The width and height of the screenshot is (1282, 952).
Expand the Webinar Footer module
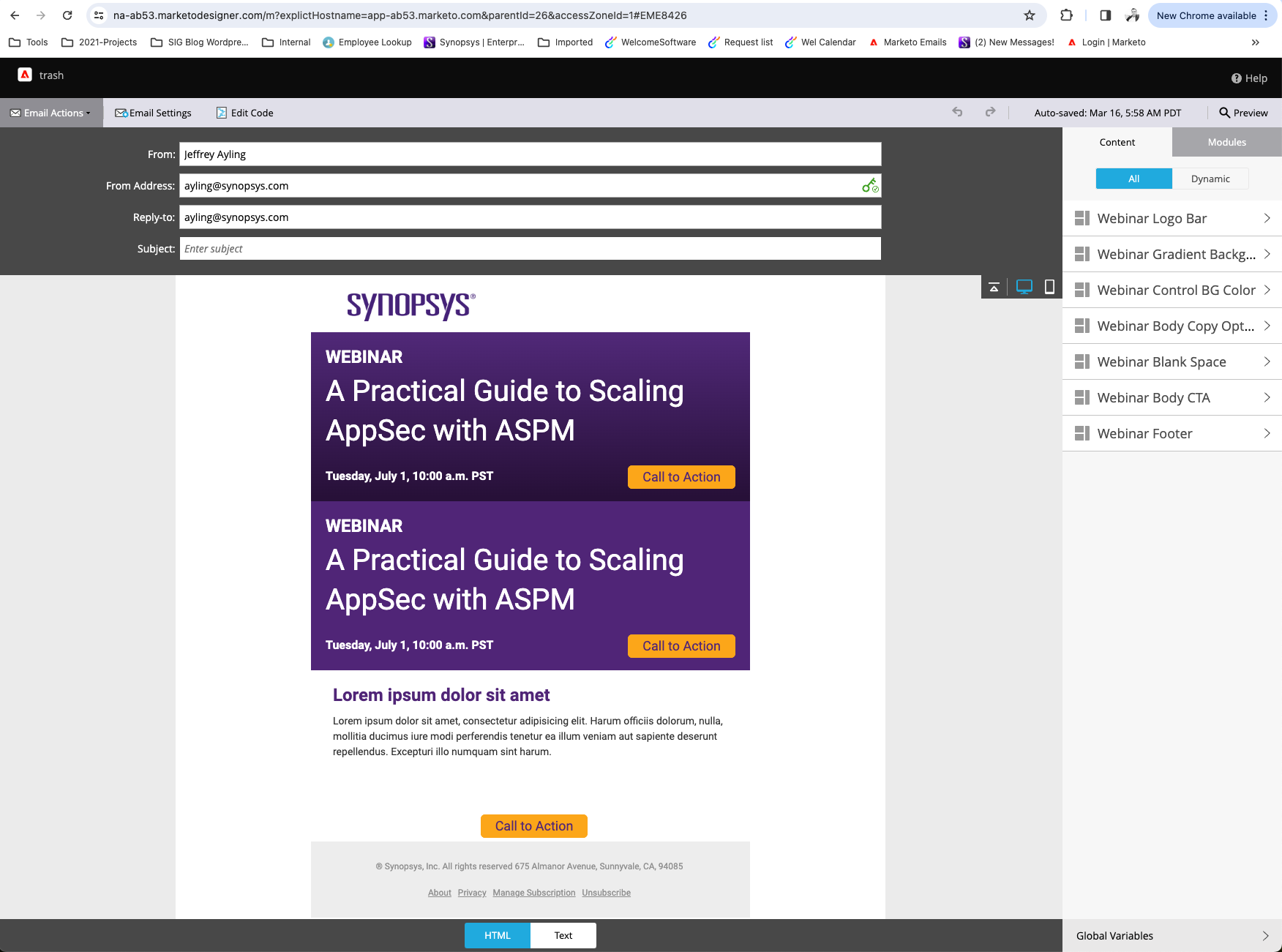pos(1172,433)
